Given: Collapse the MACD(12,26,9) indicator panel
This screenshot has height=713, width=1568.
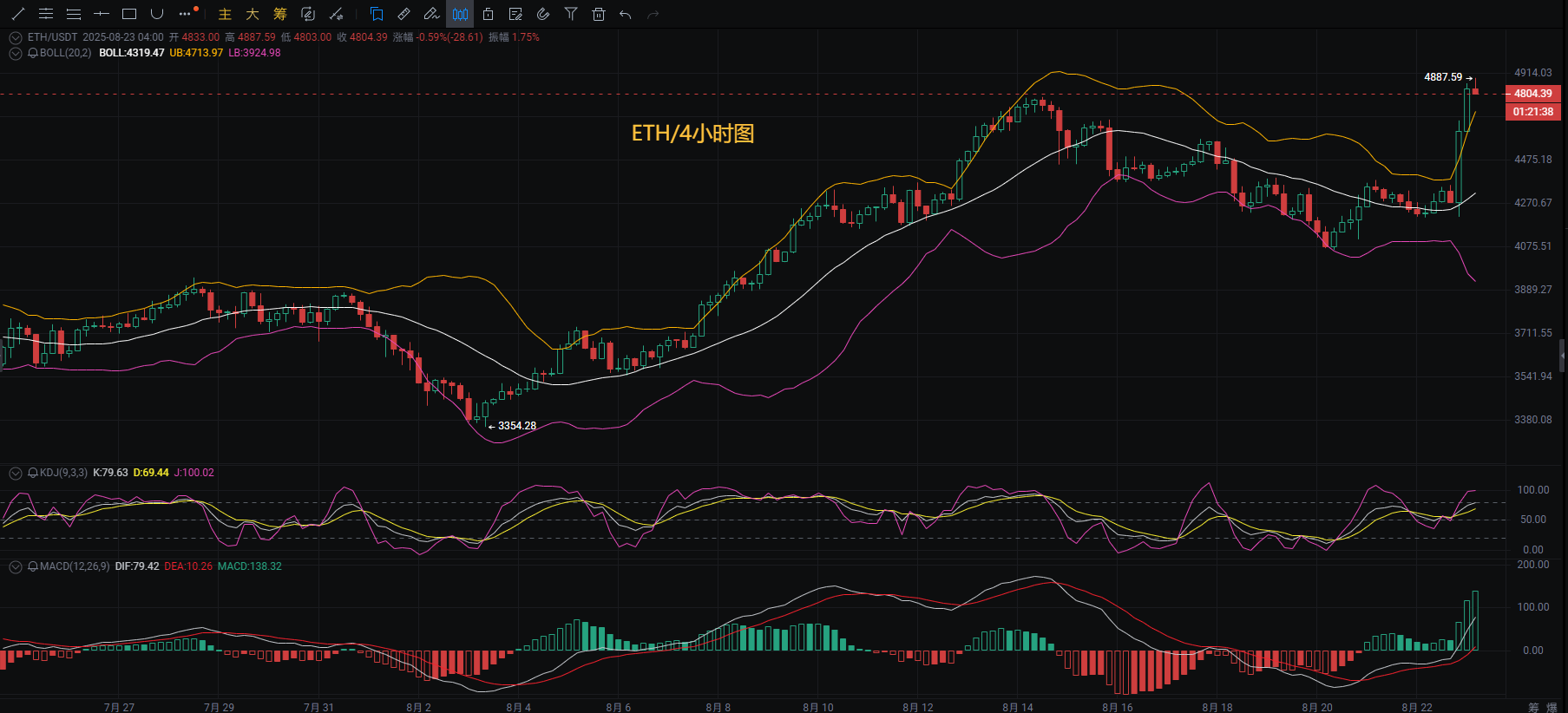Looking at the screenshot, I should [15, 566].
